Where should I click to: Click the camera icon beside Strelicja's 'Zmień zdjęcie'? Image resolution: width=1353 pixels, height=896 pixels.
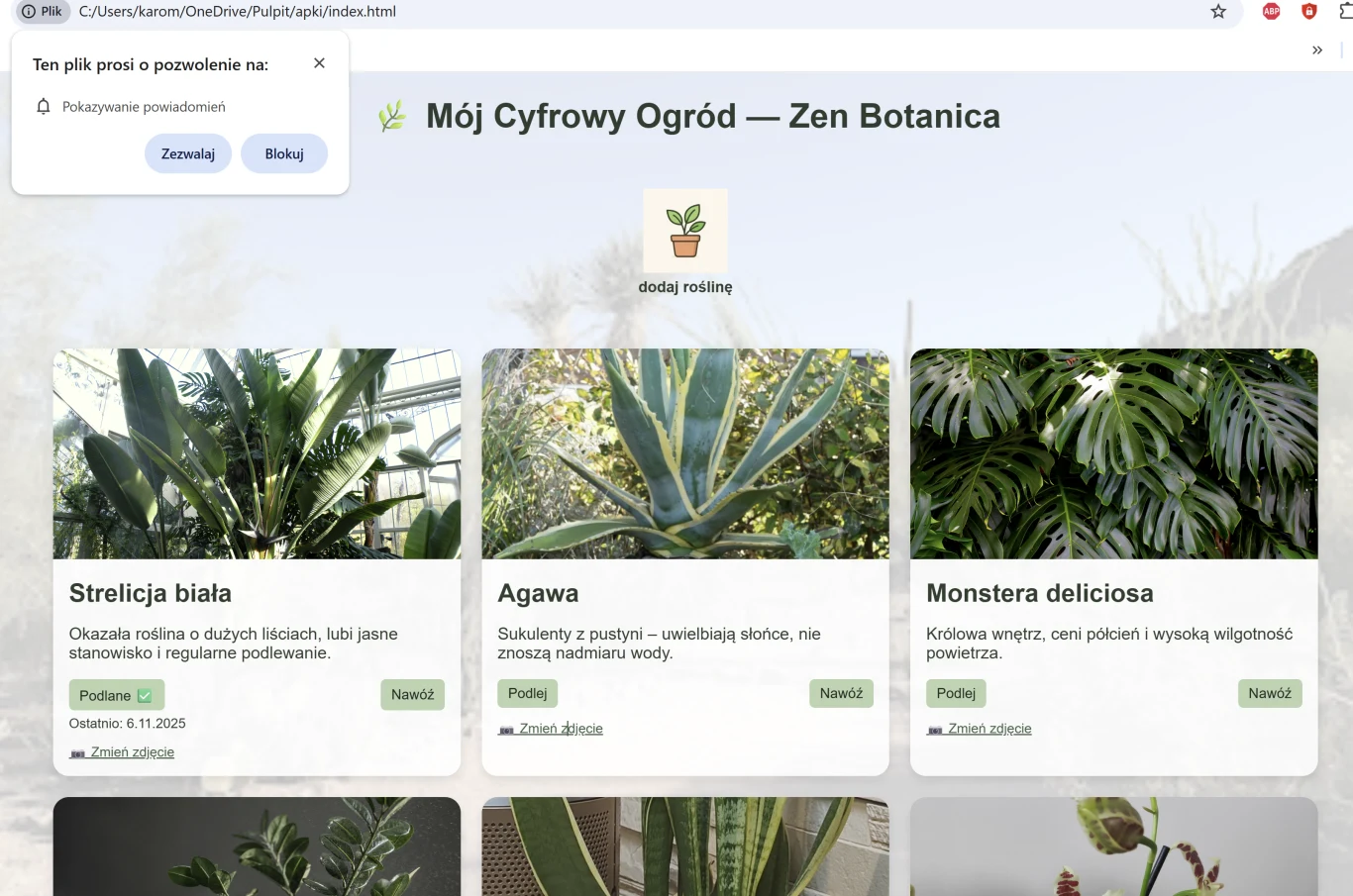76,752
